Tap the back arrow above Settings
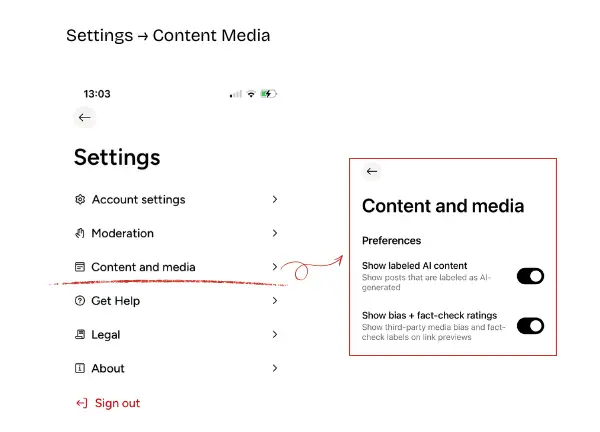 coord(85,118)
